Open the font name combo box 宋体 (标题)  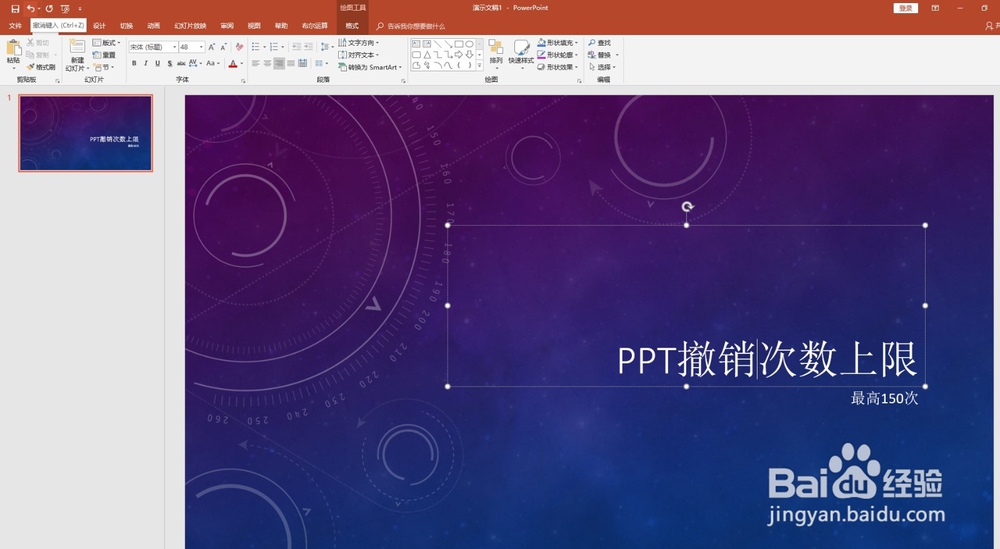tap(153, 47)
